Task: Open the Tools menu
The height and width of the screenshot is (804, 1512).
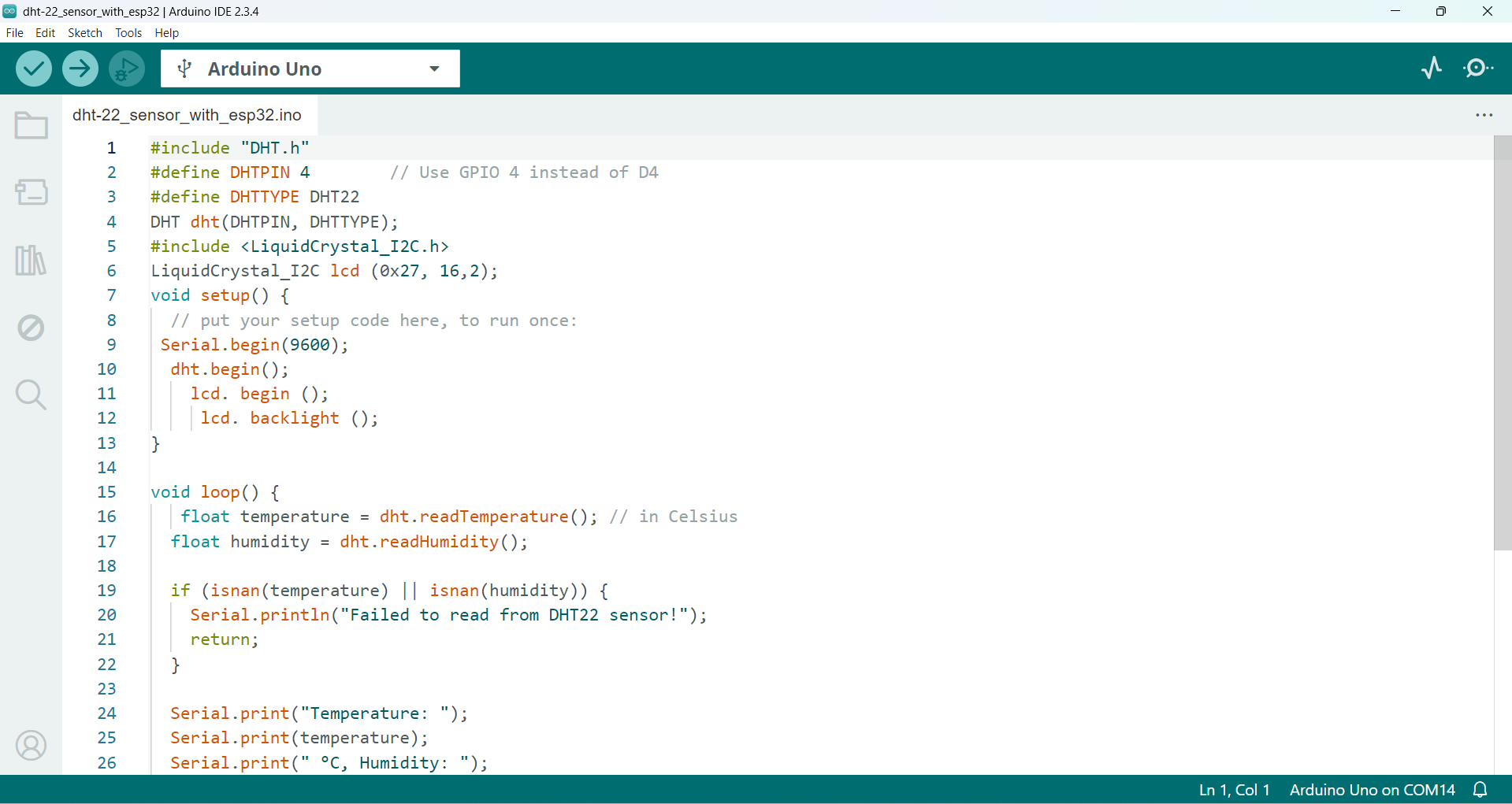Action: 128,33
